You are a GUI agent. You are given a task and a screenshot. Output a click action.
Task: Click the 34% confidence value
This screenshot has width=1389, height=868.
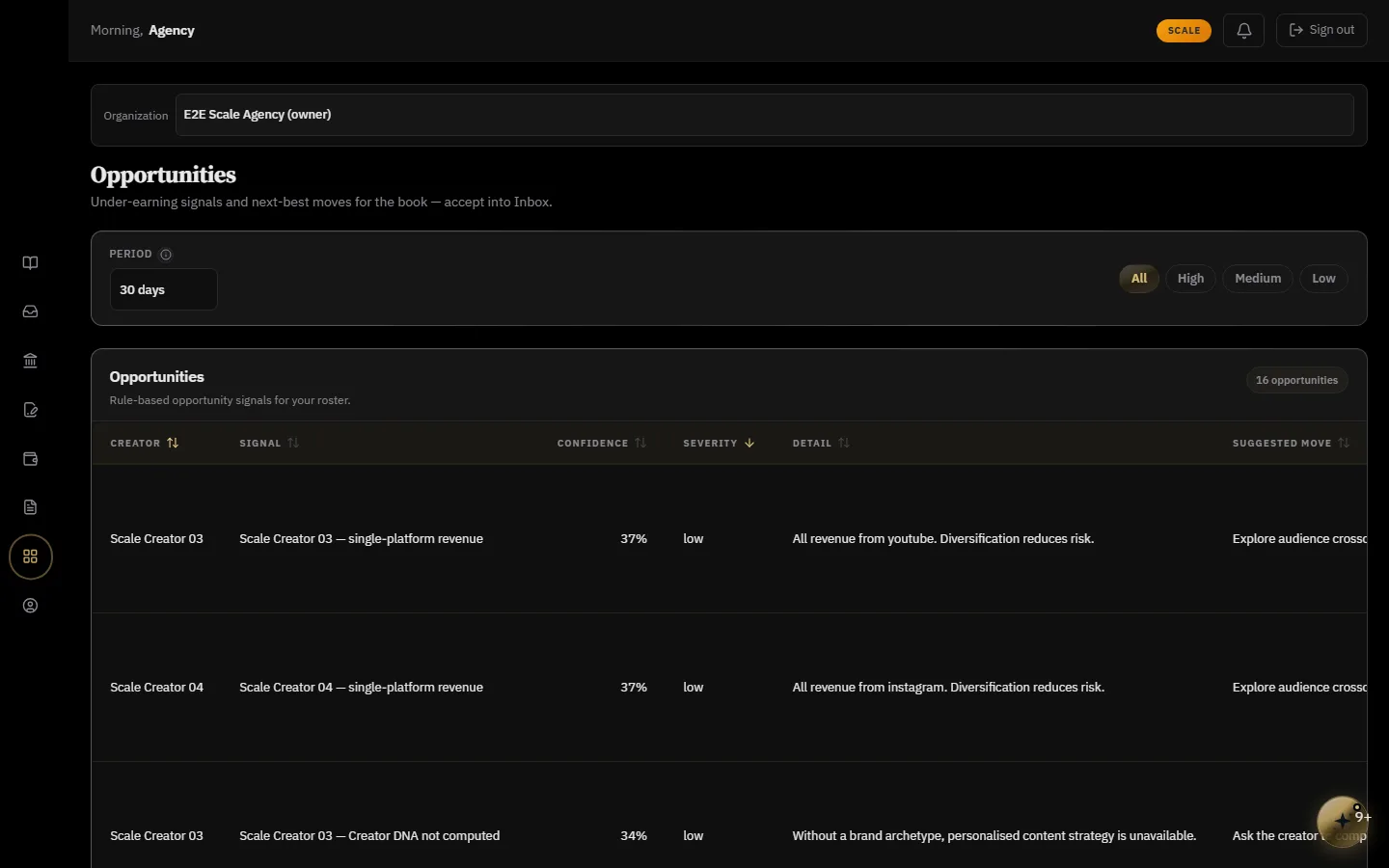(x=634, y=836)
